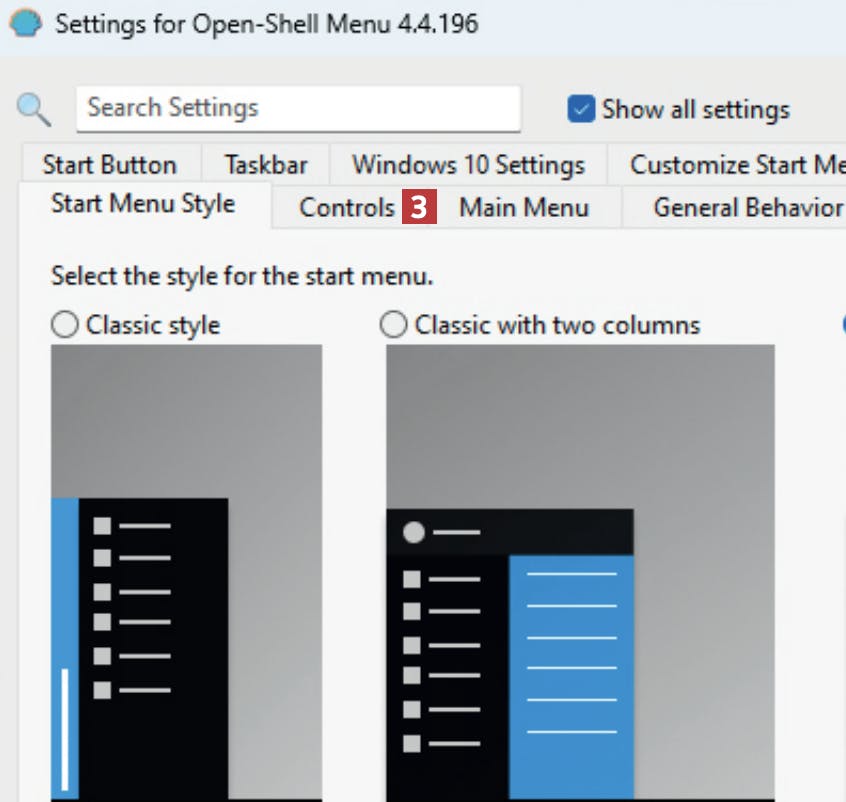The height and width of the screenshot is (802, 846).
Task: Go to the General Behavior tab
Action: tap(747, 208)
